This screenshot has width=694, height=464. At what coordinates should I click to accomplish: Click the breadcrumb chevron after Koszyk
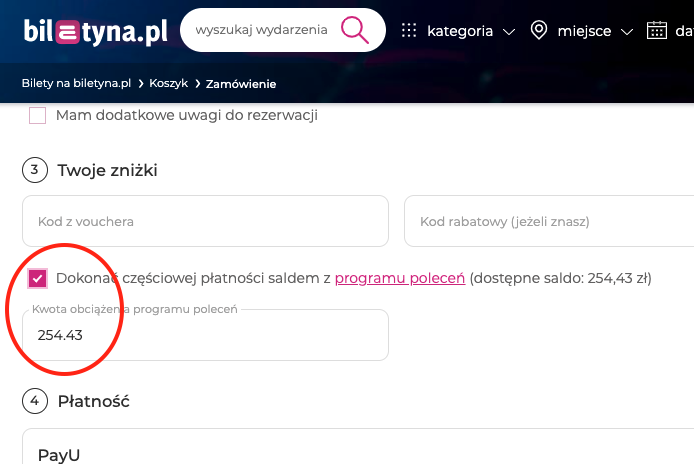(197, 84)
